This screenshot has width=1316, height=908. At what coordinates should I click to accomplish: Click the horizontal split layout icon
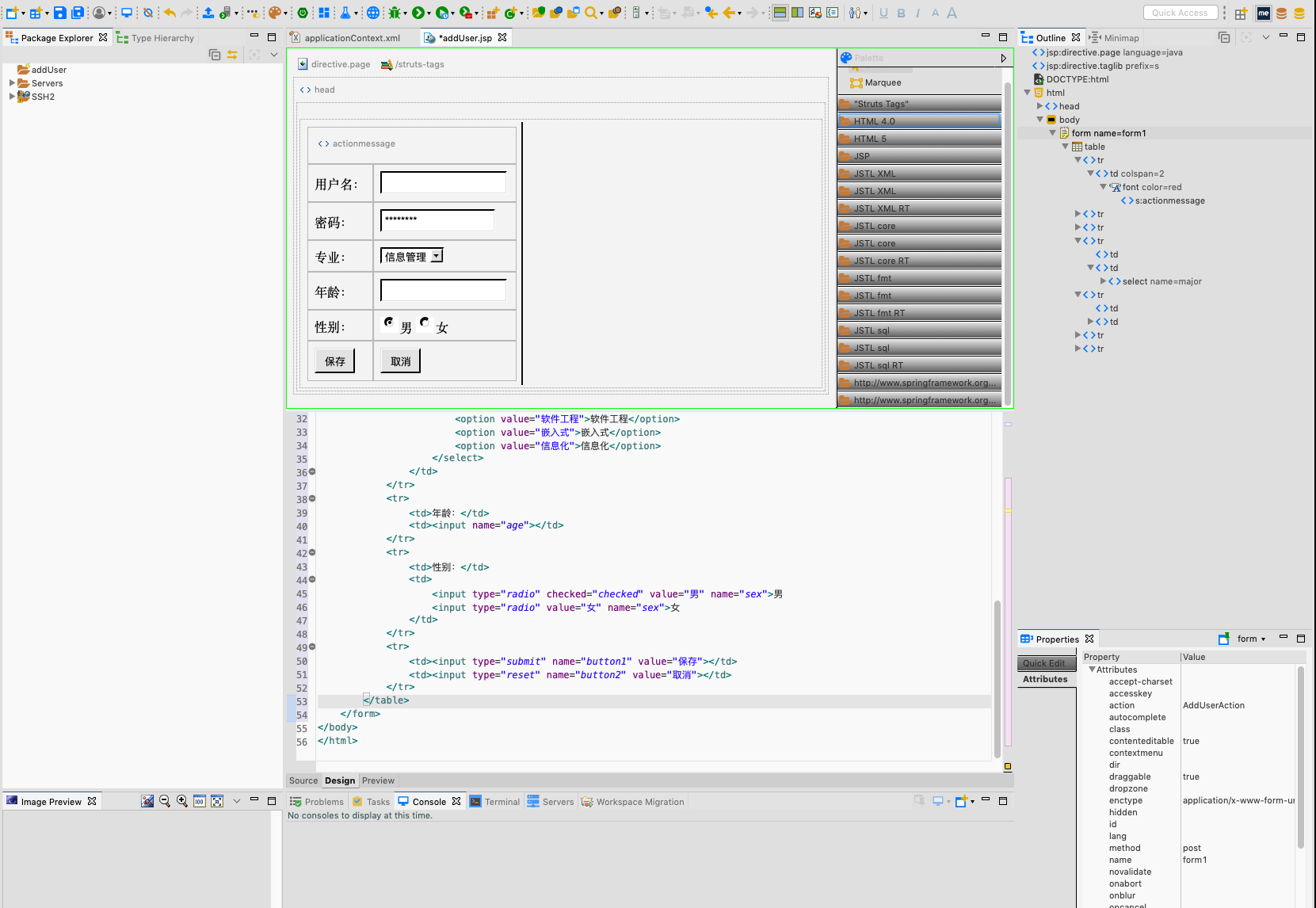[780, 13]
